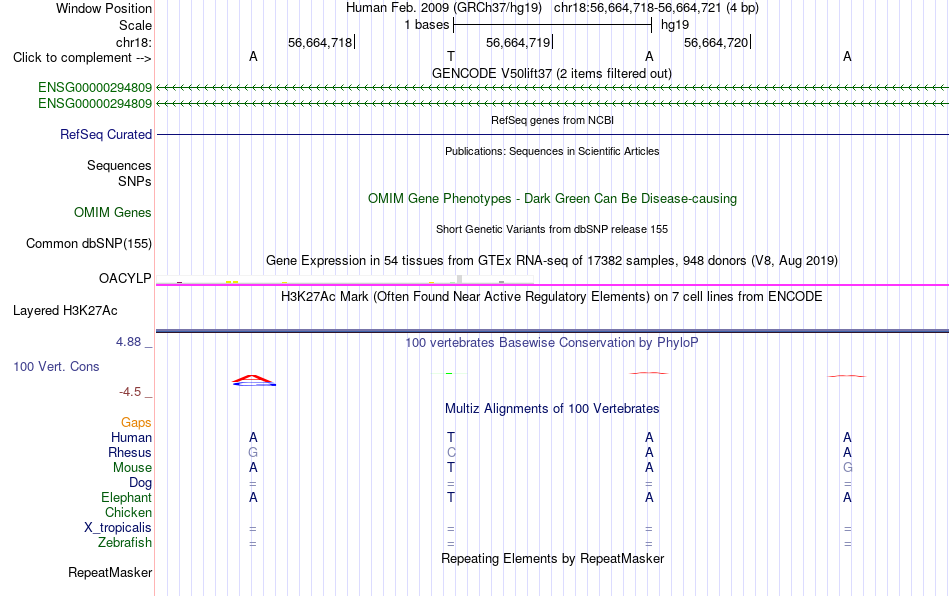This screenshot has width=950, height=596.
Task: Open 100 Vert. Cons track label
Action: (56, 366)
